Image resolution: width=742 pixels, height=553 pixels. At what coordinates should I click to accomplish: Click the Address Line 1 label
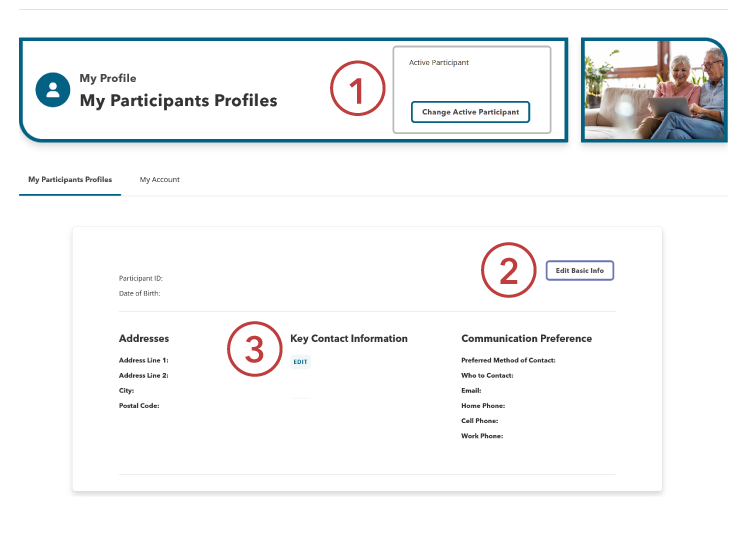coord(144,360)
